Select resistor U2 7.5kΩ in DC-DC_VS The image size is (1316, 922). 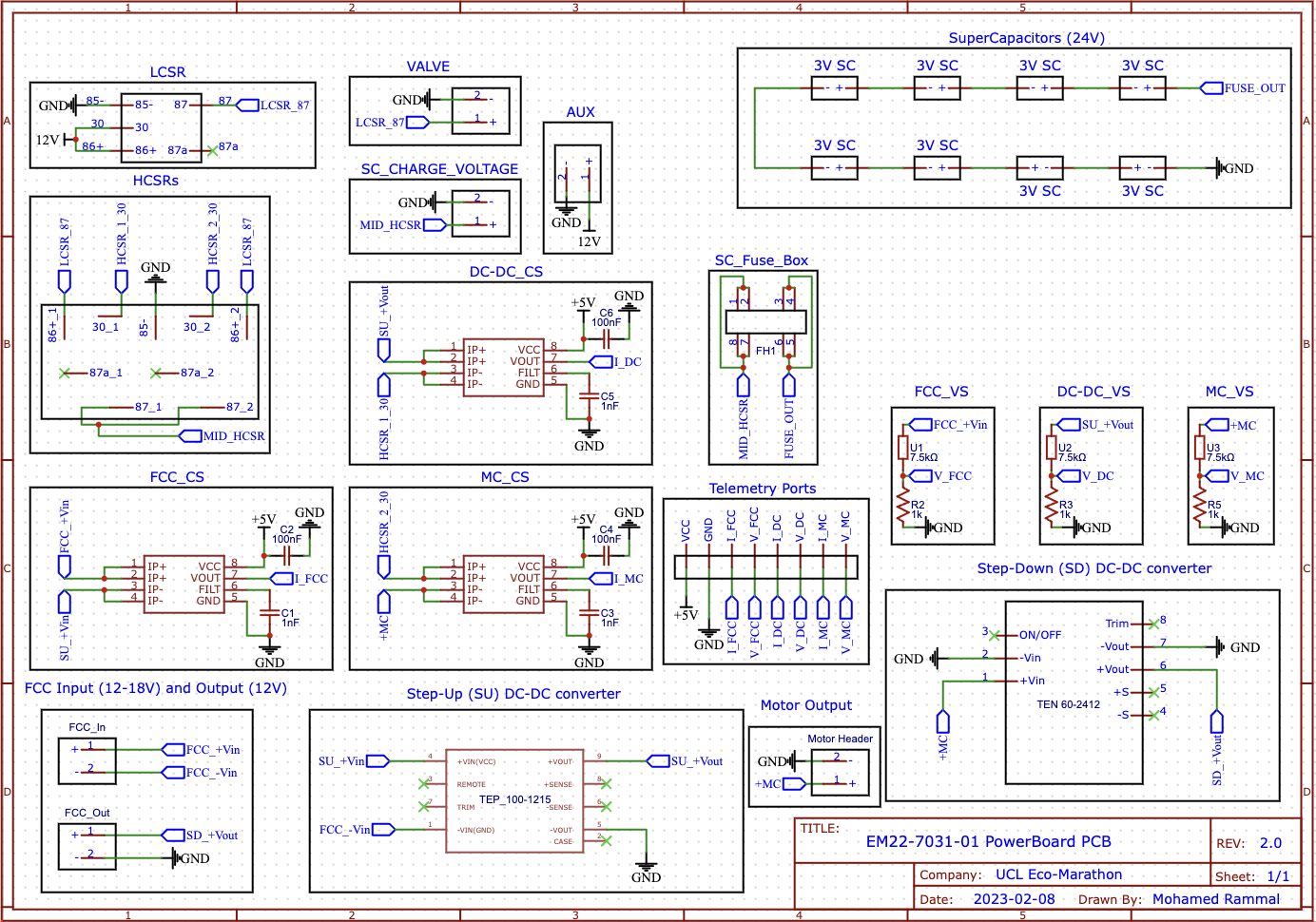coord(1052,449)
